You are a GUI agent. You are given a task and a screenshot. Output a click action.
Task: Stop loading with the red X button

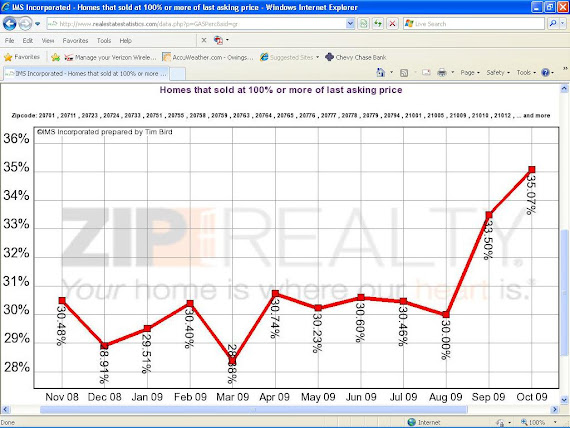[x=392, y=24]
